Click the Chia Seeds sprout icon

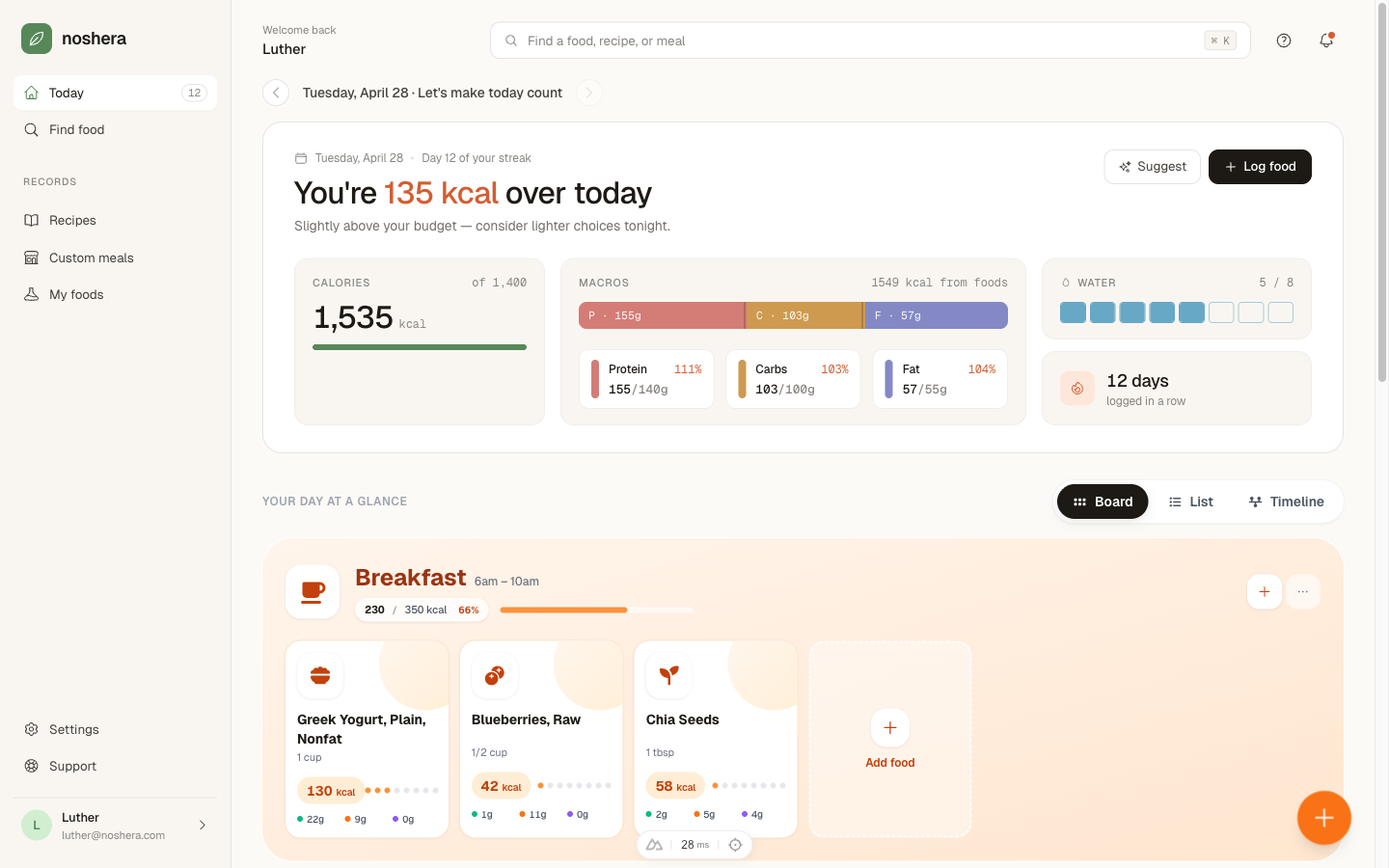[669, 675]
